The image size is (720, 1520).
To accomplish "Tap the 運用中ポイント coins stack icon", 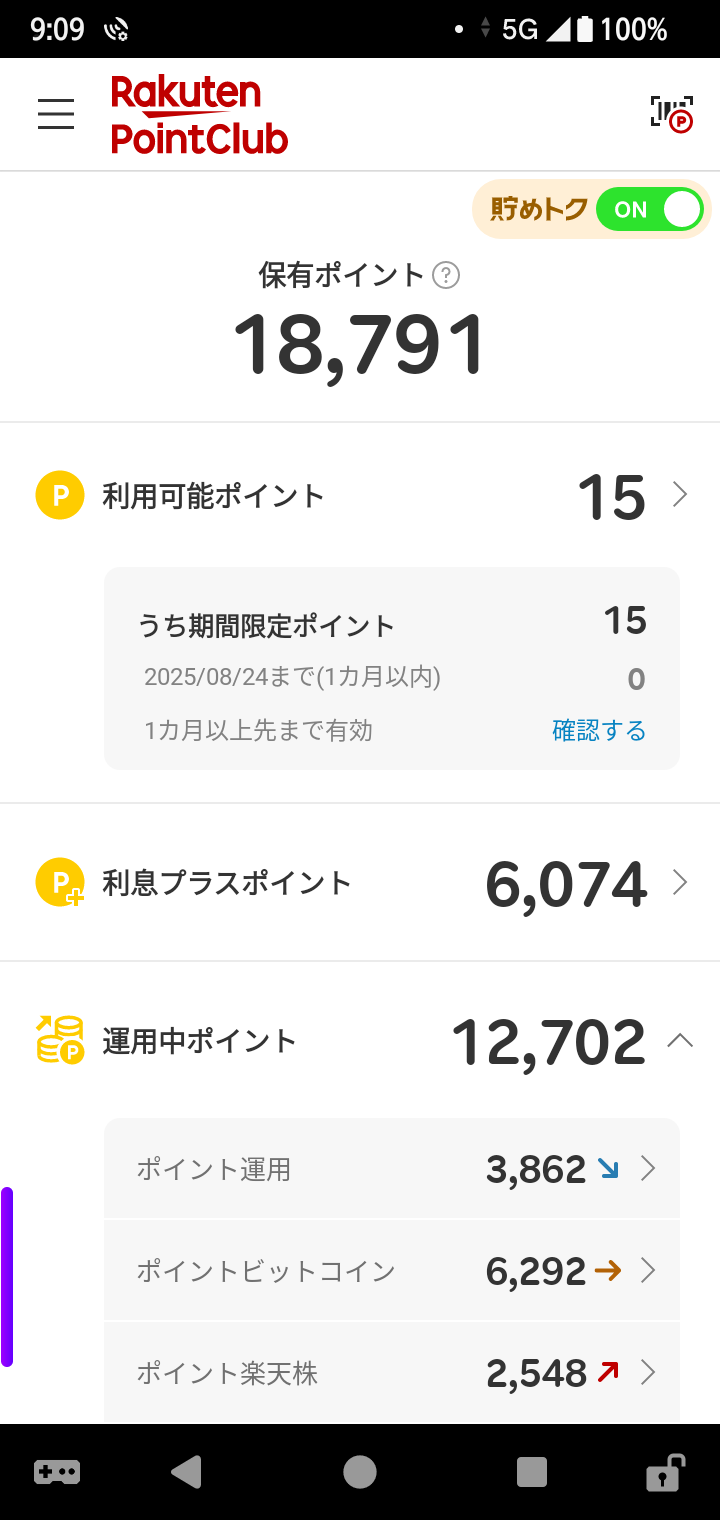I will point(60,1040).
